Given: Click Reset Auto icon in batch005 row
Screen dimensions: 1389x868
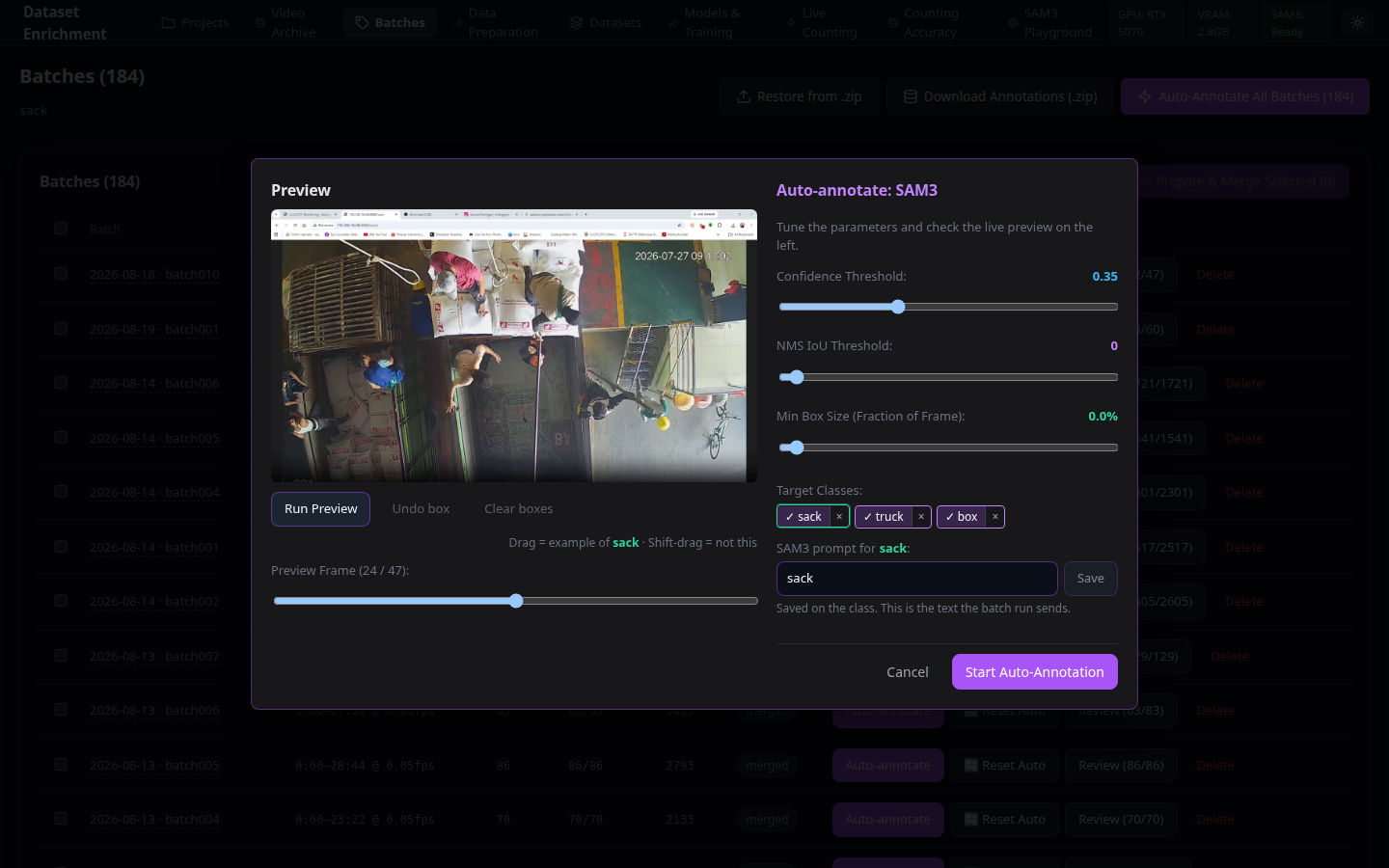Looking at the screenshot, I should click(x=971, y=765).
